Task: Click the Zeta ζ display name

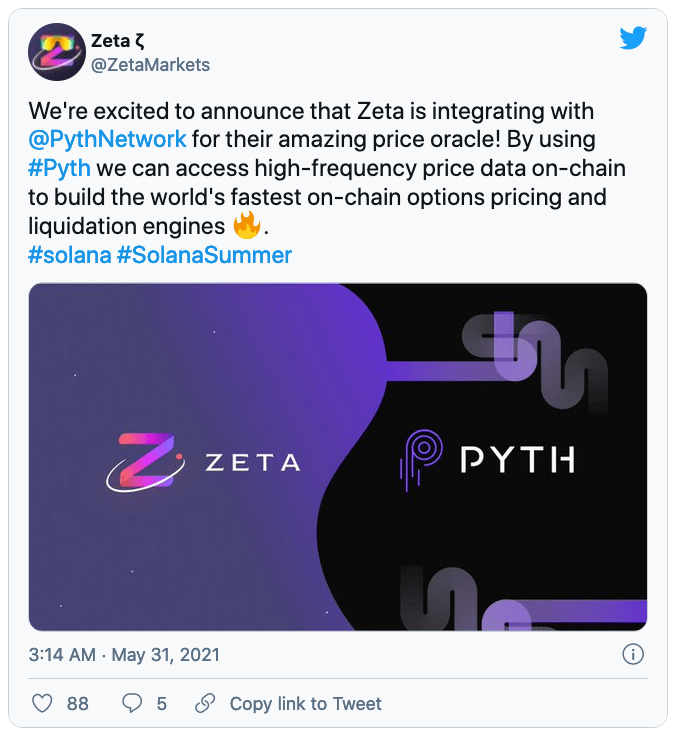Action: [117, 41]
